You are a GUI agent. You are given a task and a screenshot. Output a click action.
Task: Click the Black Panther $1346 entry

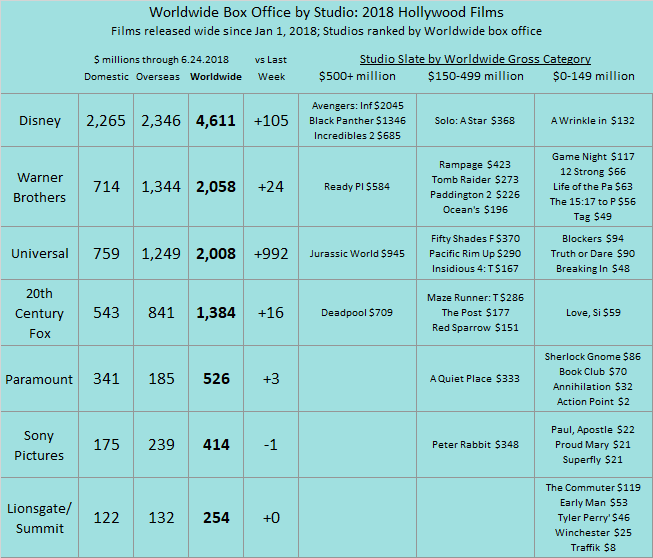pyautogui.click(x=357, y=120)
